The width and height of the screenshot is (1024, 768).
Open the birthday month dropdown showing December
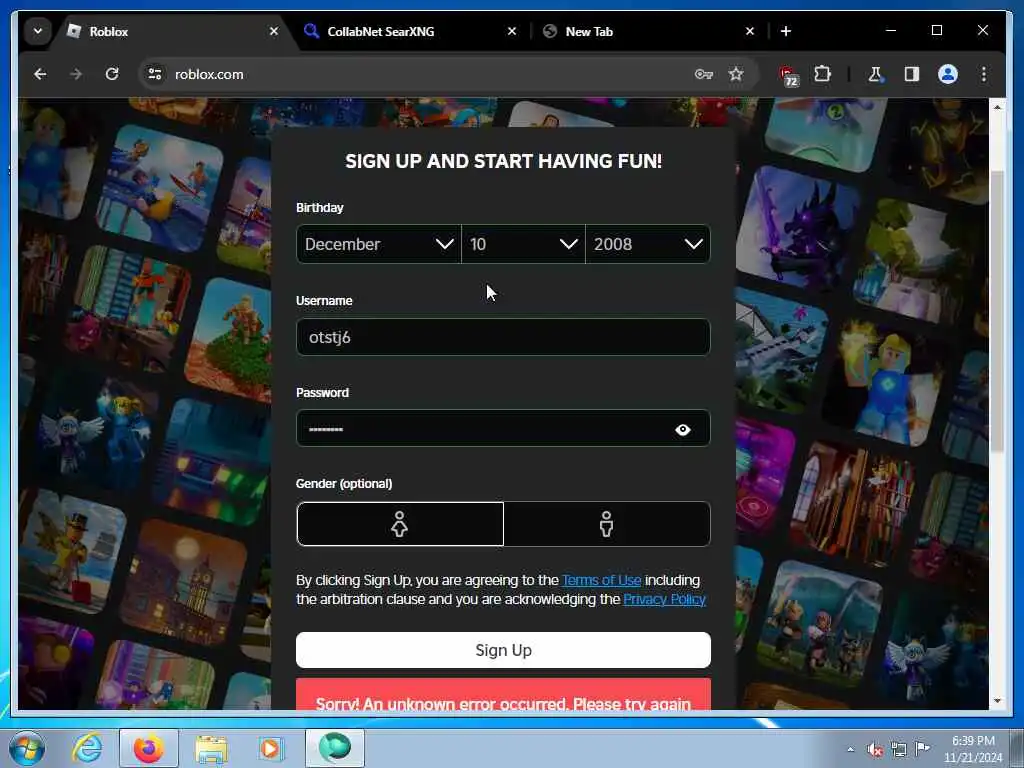tap(379, 244)
